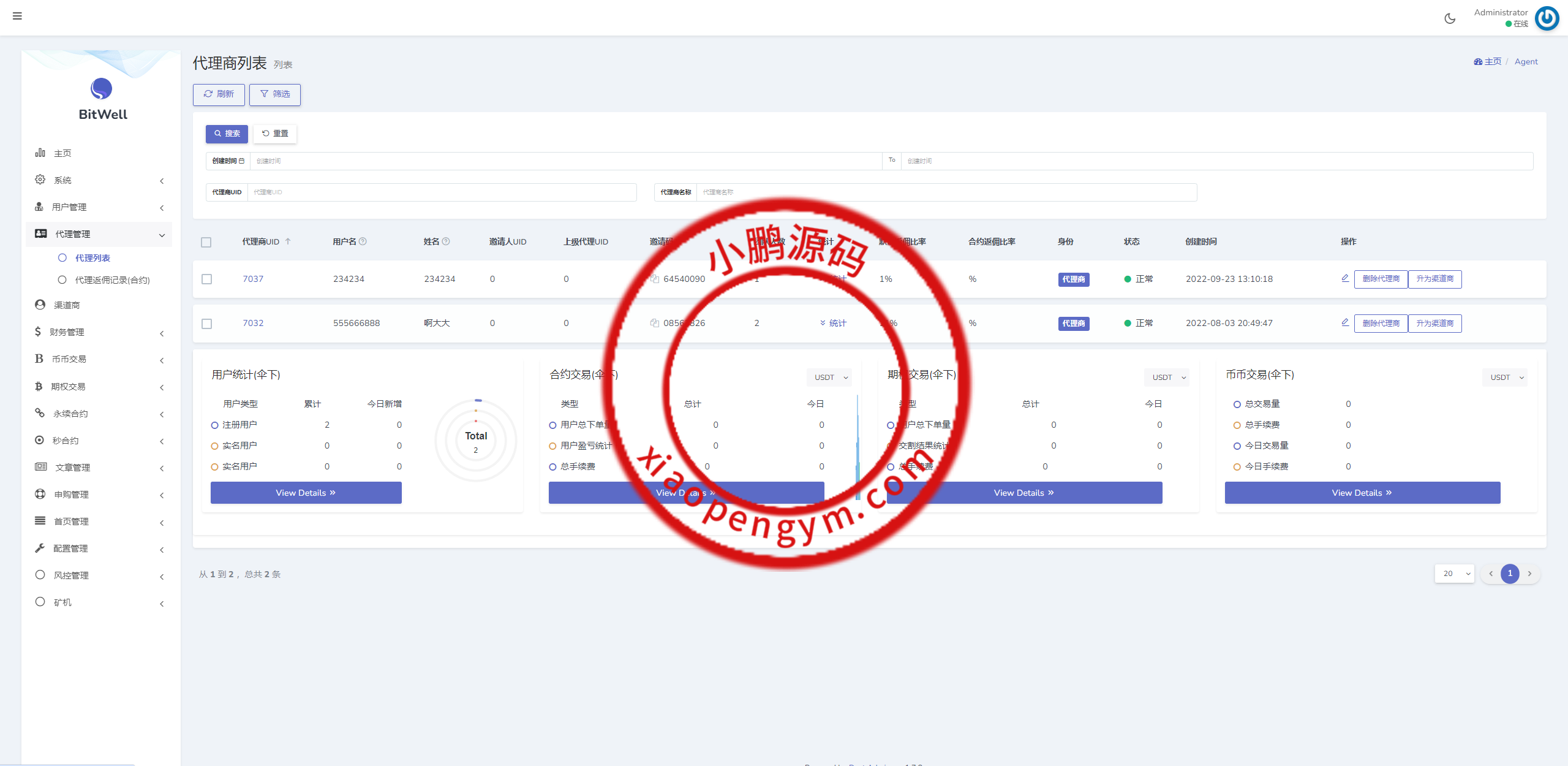The height and width of the screenshot is (766, 1568).
Task: Click View Details under 用户统计 panel
Action: coord(306,493)
